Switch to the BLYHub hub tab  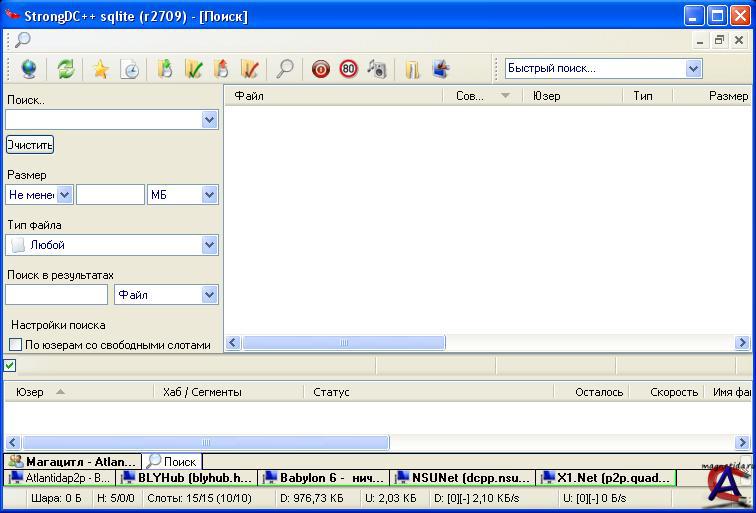187,478
